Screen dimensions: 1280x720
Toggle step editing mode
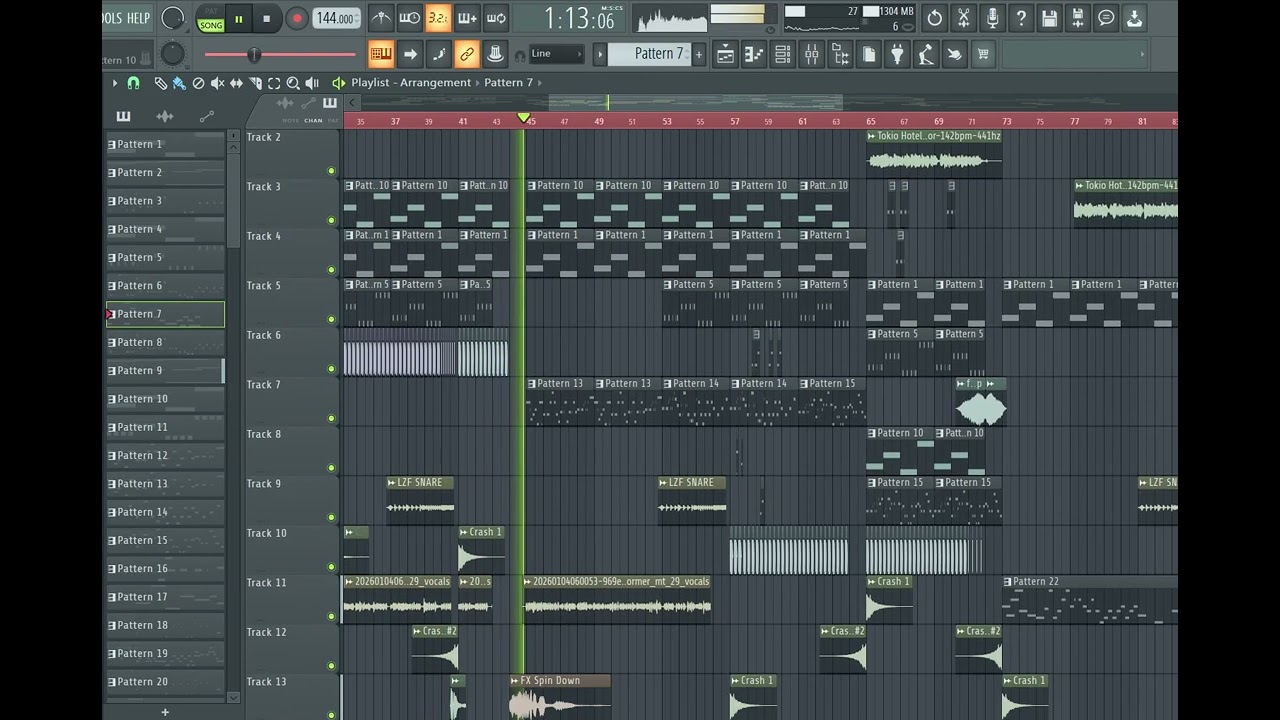pyautogui.click(x=438, y=54)
